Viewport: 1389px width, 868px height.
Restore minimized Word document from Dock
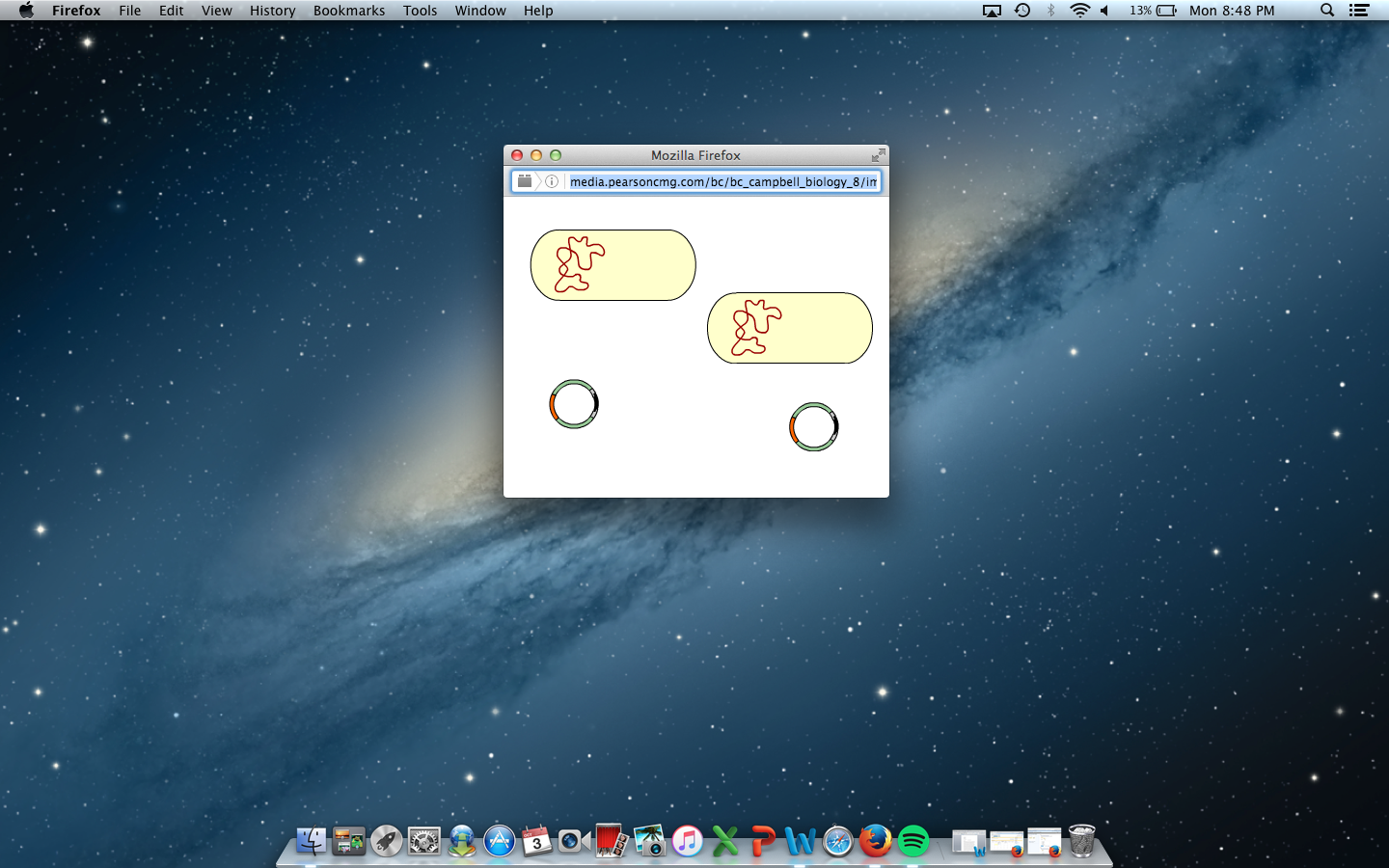pos(968,843)
